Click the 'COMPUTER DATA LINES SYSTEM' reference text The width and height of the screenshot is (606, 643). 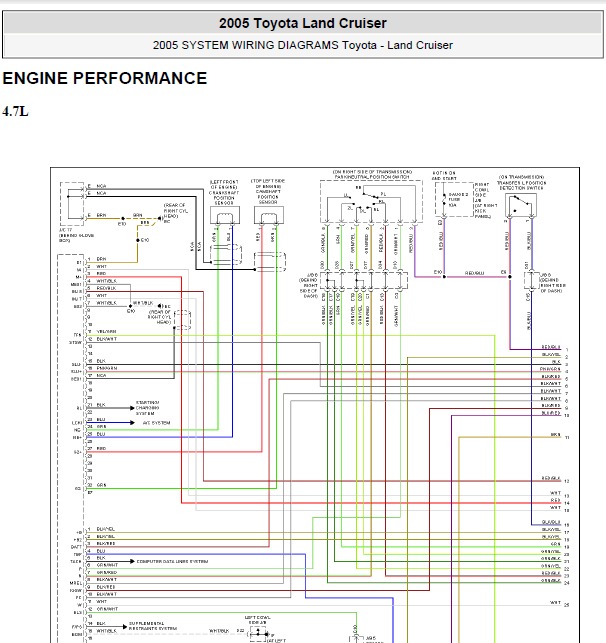172,561
